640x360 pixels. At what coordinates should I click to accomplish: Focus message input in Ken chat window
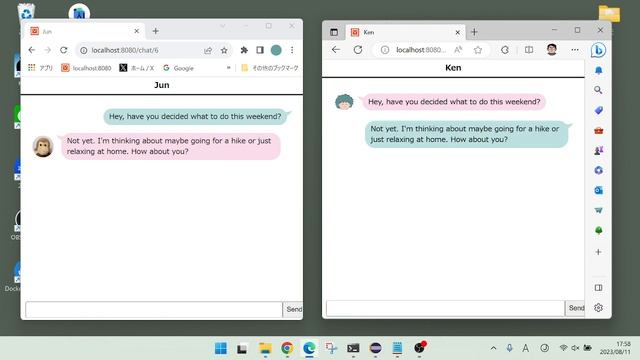[x=445, y=308]
